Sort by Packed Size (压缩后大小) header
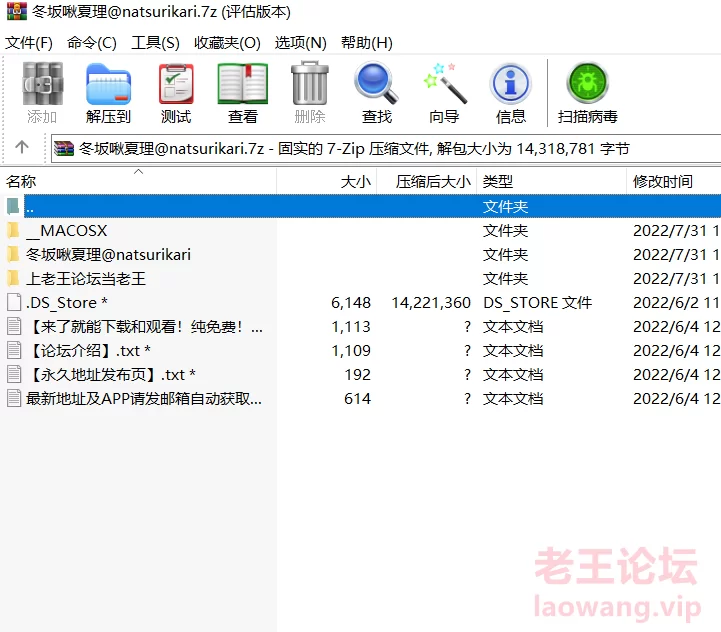 [427, 181]
